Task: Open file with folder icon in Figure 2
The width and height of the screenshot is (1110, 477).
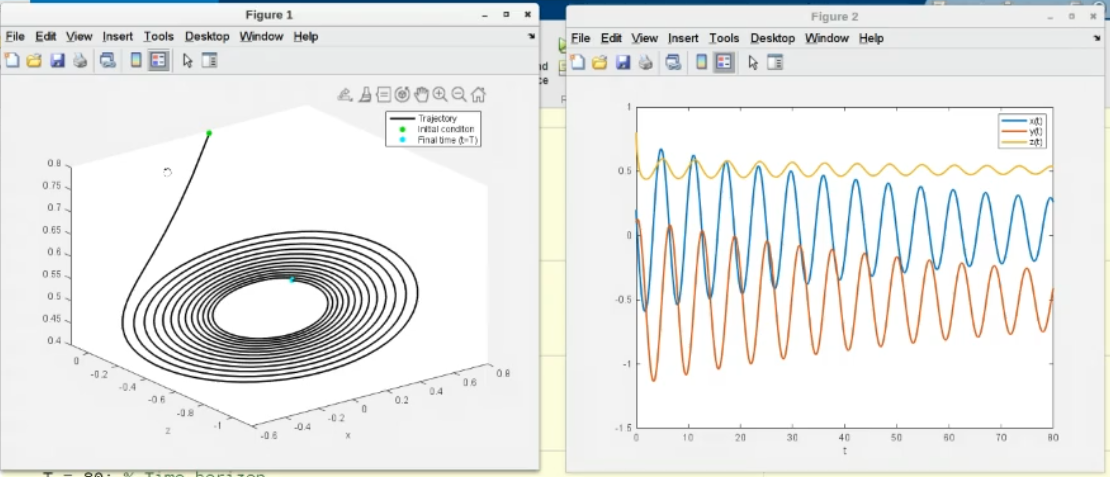Action: pos(600,62)
